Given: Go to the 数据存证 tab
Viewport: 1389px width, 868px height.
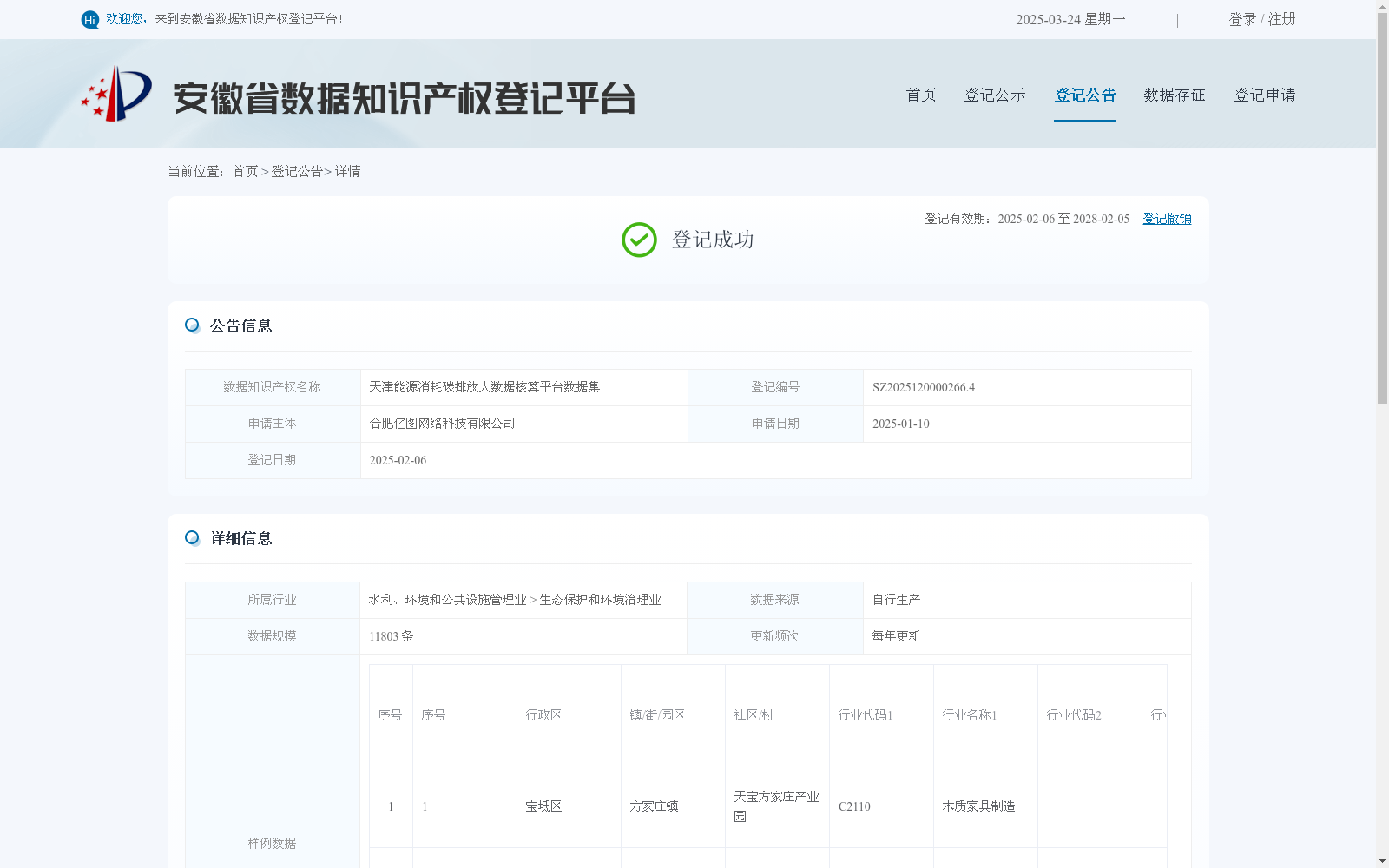Looking at the screenshot, I should [x=1175, y=95].
